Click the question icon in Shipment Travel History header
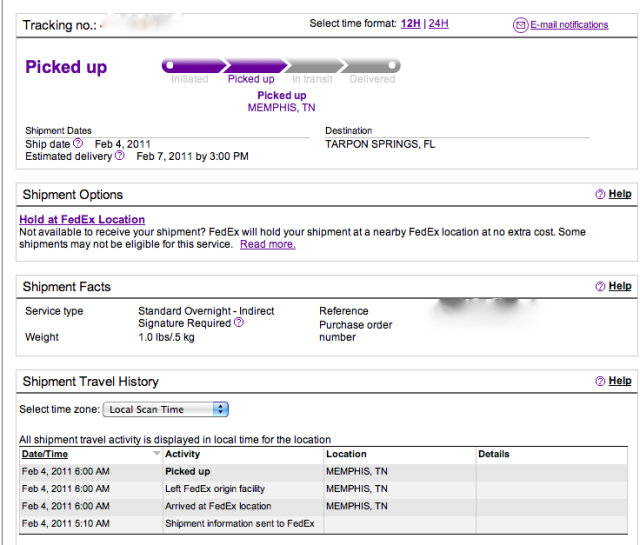This screenshot has height=545, width=640. (x=600, y=381)
